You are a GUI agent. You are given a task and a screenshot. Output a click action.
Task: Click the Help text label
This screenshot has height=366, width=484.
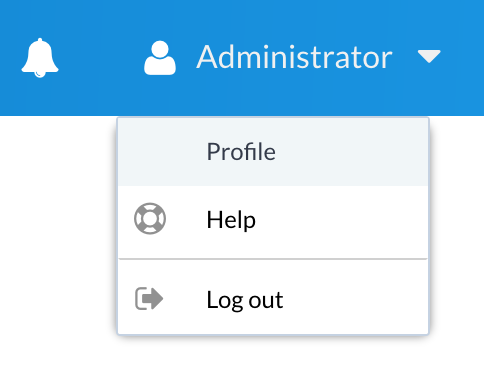(231, 220)
